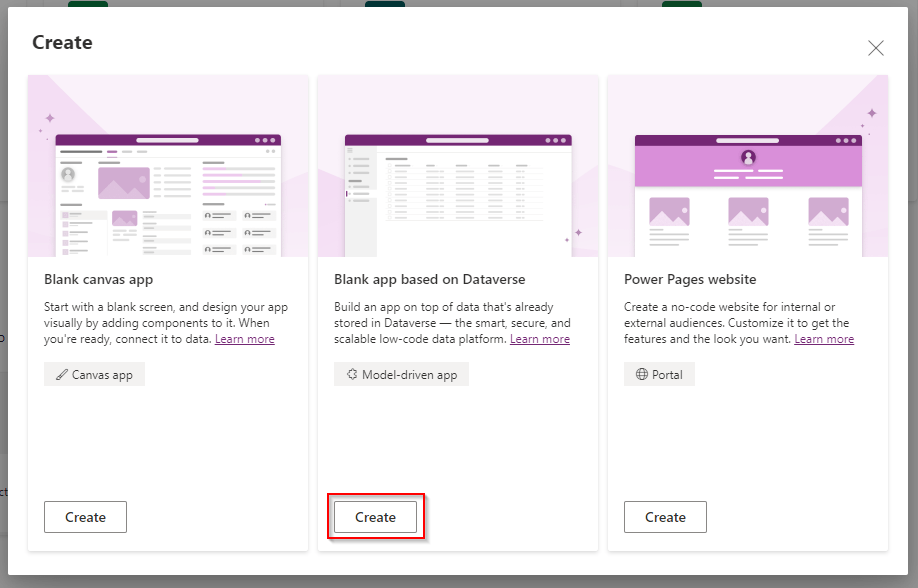
Task: Click the Dataverse app preview image
Action: coord(458,166)
